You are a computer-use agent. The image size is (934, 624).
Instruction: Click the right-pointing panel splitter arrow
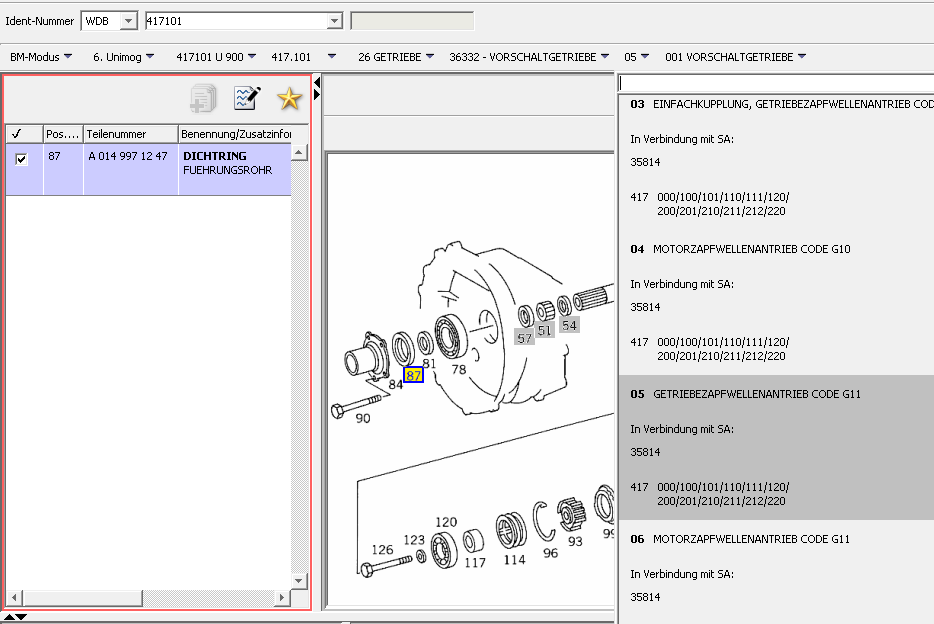(x=317, y=94)
